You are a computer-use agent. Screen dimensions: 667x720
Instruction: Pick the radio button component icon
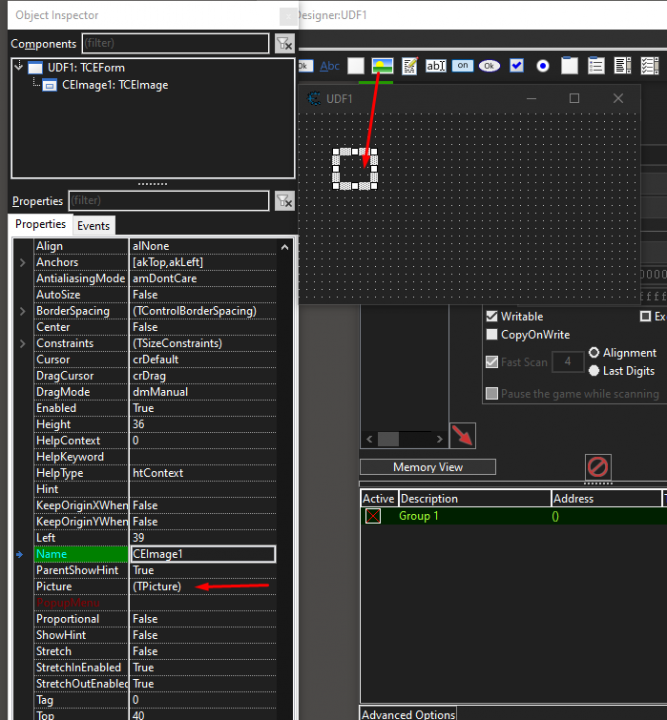(542, 66)
